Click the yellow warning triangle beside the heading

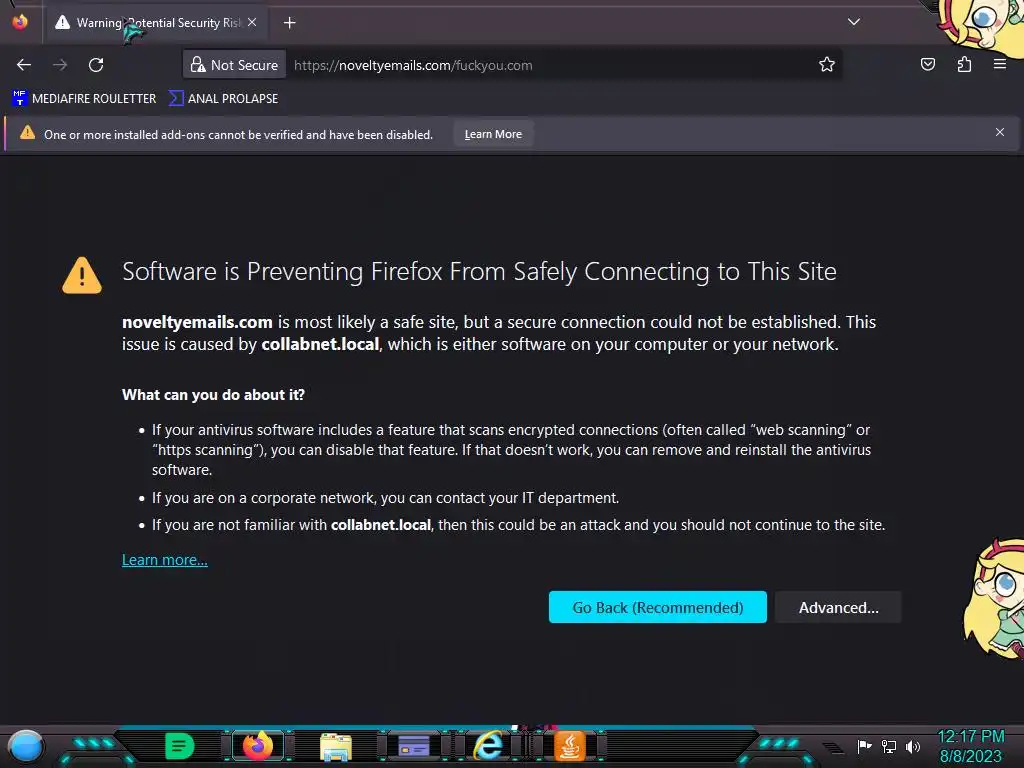click(82, 275)
